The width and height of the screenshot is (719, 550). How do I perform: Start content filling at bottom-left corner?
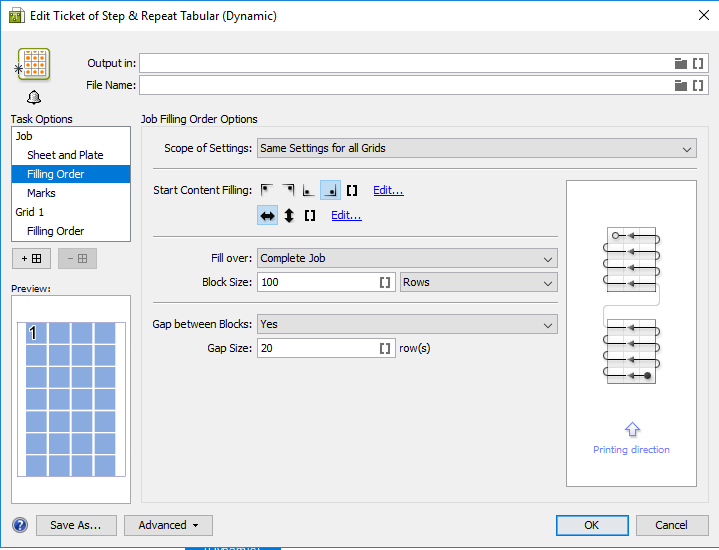coord(309,190)
